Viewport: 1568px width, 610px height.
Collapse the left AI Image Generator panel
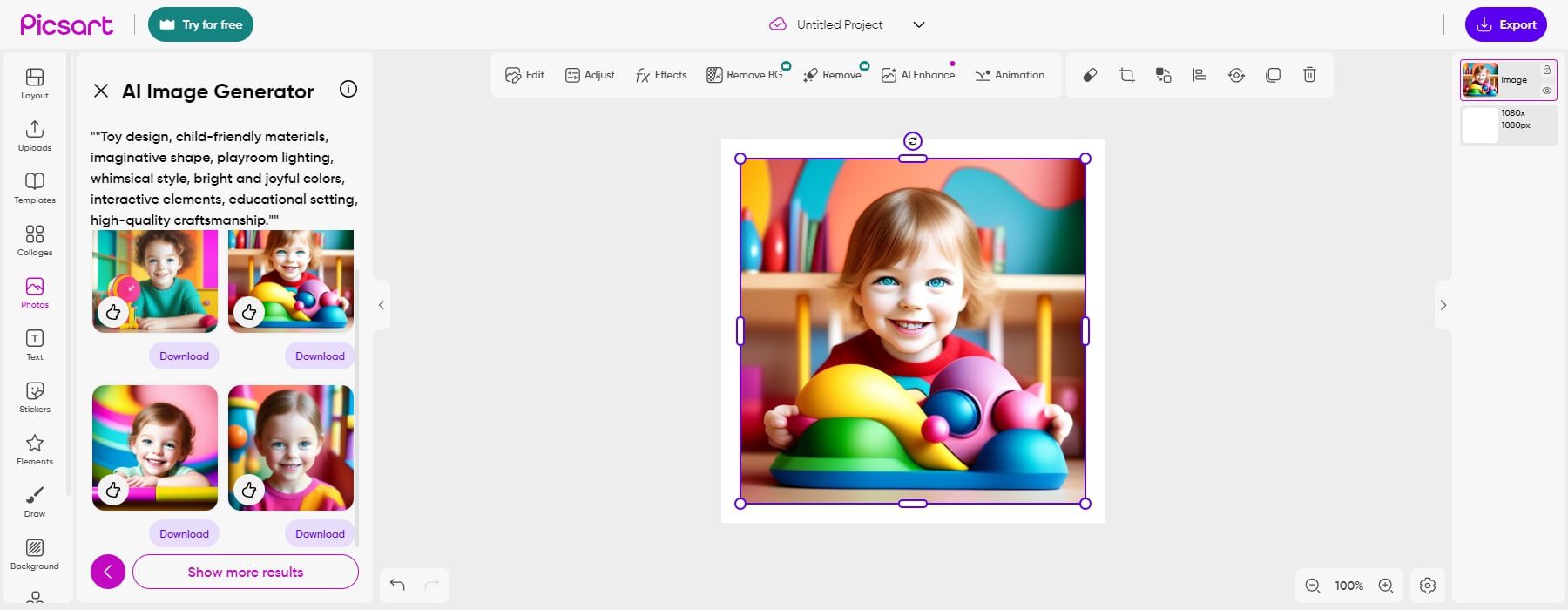[381, 305]
